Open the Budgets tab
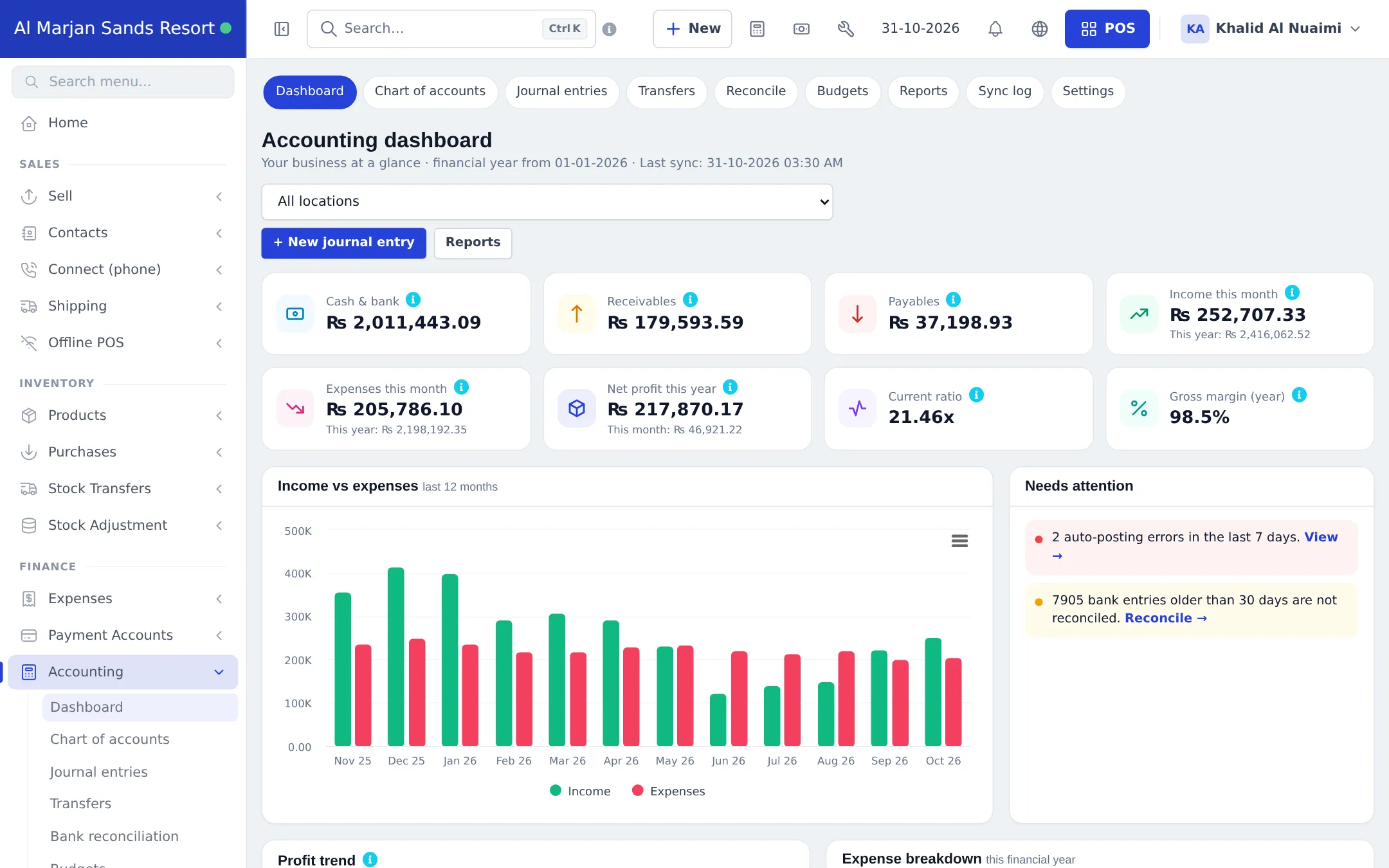The width and height of the screenshot is (1389, 868). pyautogui.click(x=842, y=91)
